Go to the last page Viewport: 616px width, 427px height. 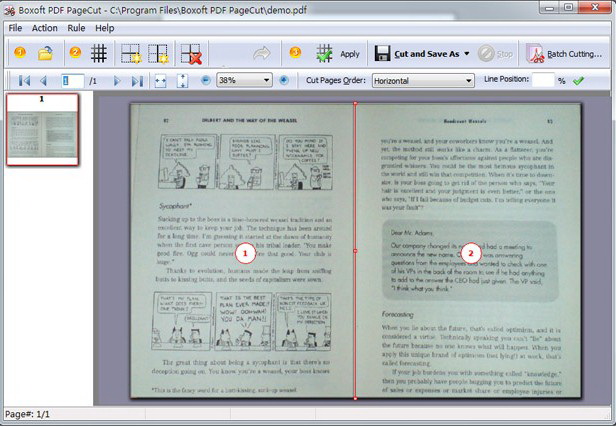click(137, 81)
